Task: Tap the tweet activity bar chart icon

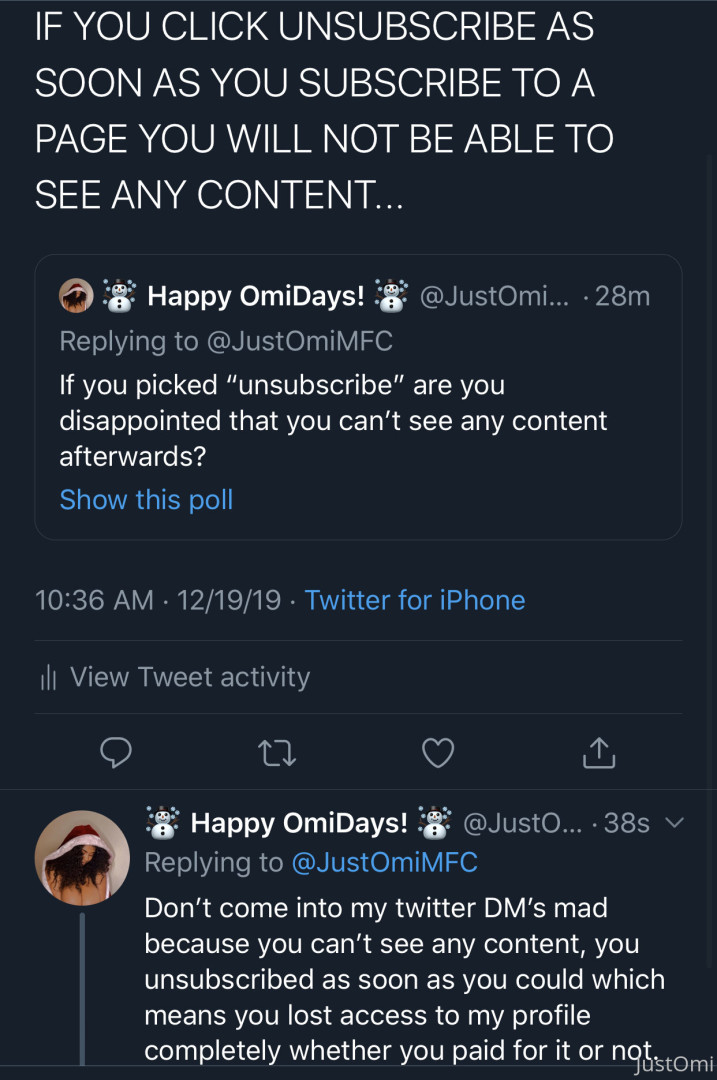Action: pyautogui.click(x=47, y=678)
